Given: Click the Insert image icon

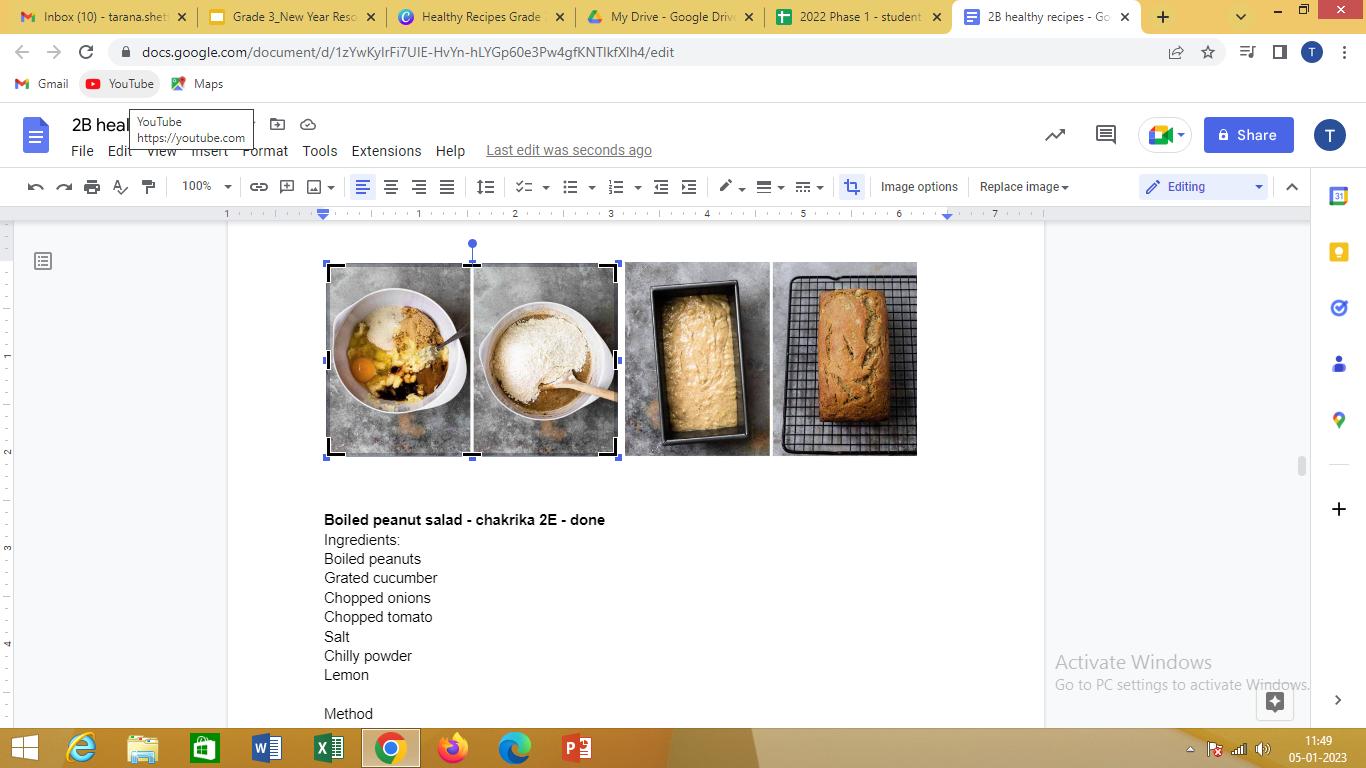Looking at the screenshot, I should pyautogui.click(x=314, y=187).
